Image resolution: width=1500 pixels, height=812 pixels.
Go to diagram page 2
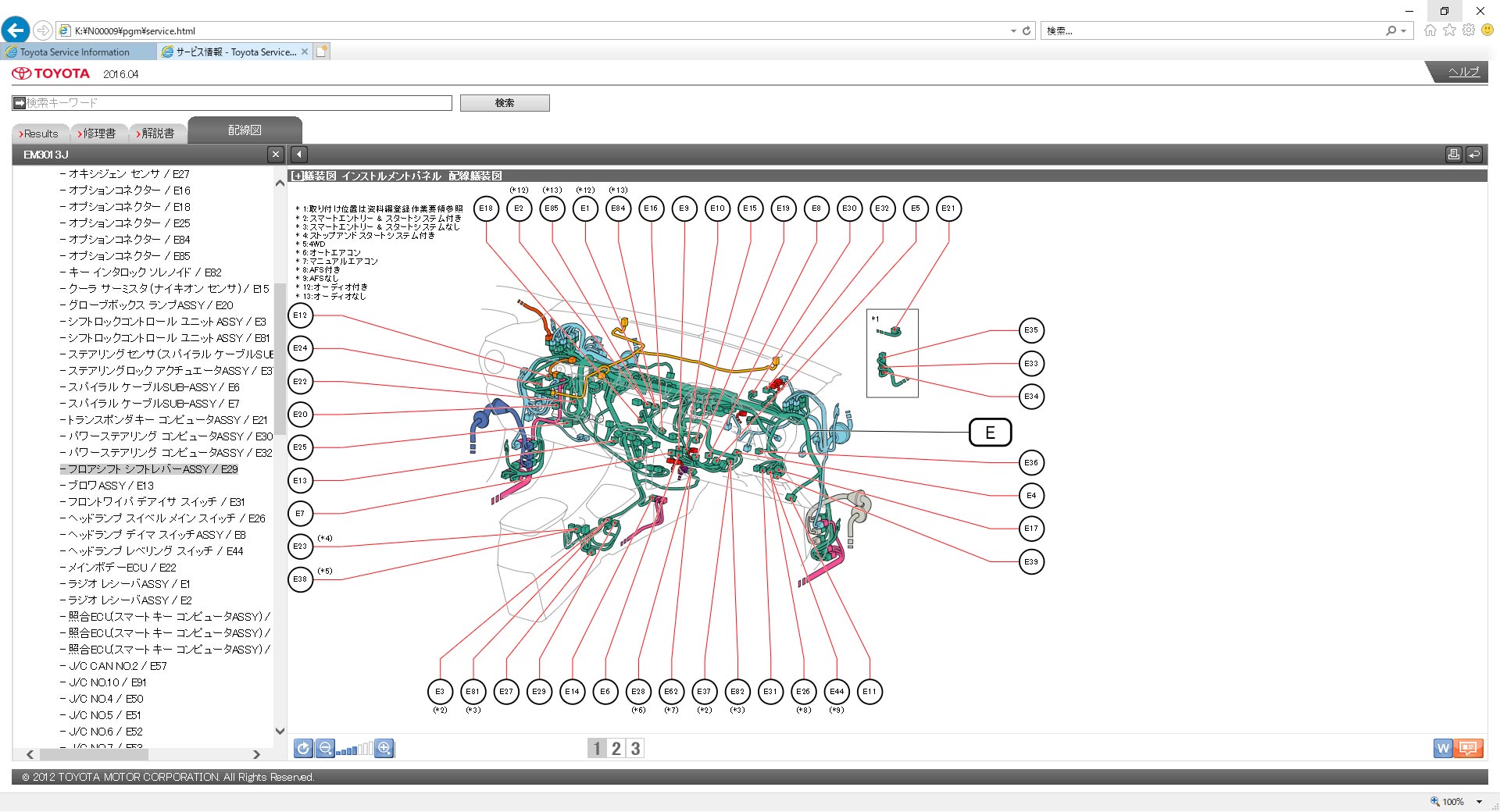[x=616, y=749]
